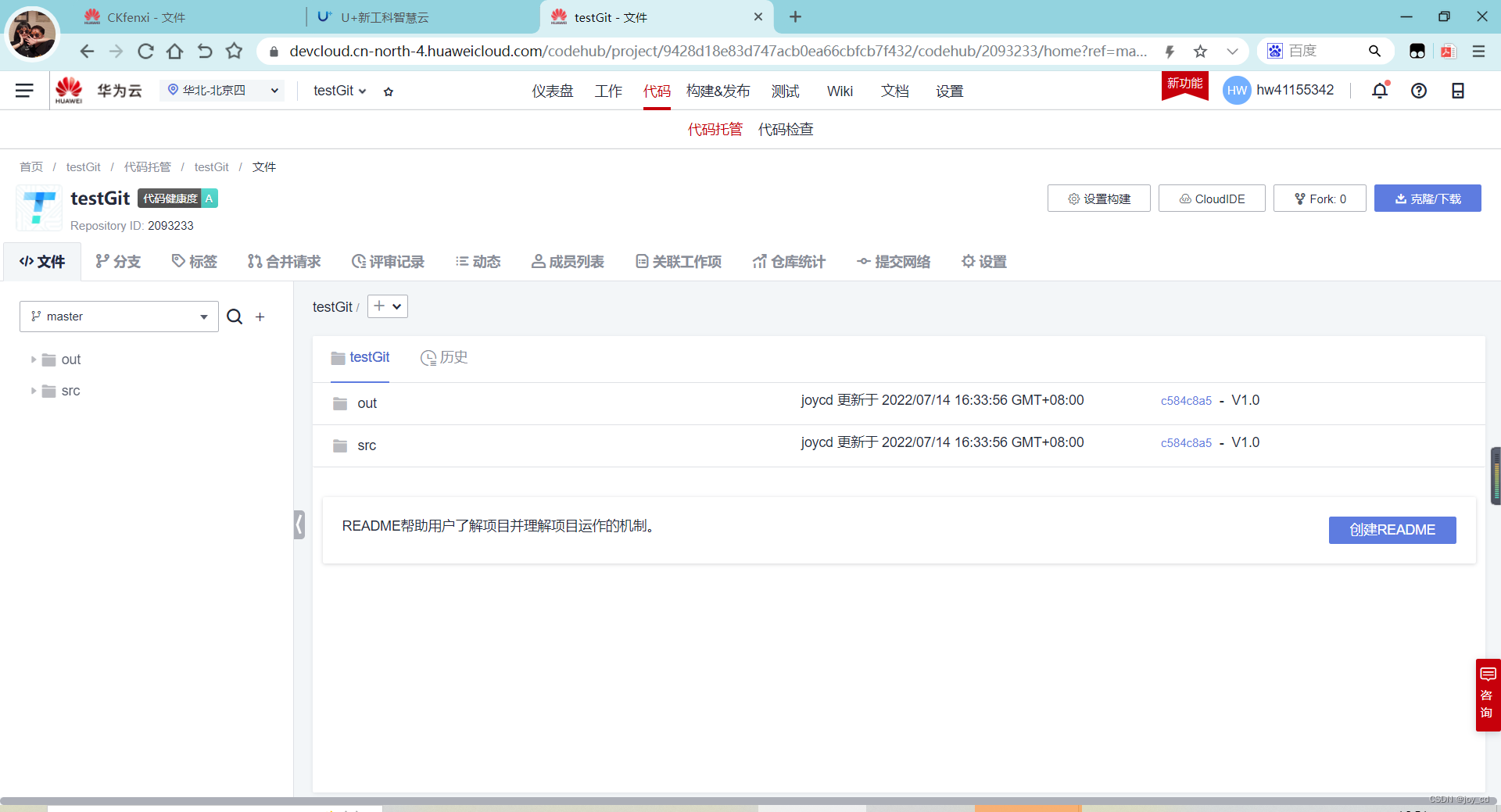The image size is (1501, 812).
Task: Switch to the 成员列表 tab
Action: pyautogui.click(x=568, y=262)
